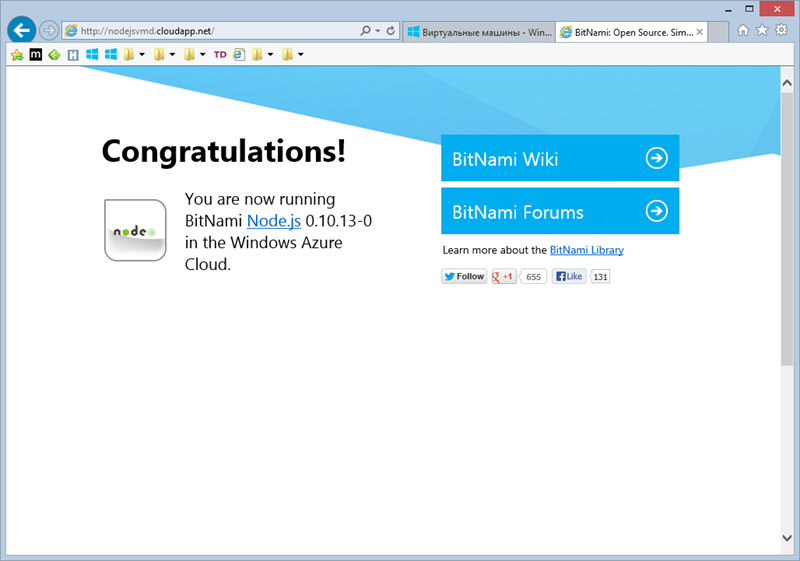This screenshot has height=561, width=800.
Task: Click the Refresh page icon
Action: click(x=391, y=31)
